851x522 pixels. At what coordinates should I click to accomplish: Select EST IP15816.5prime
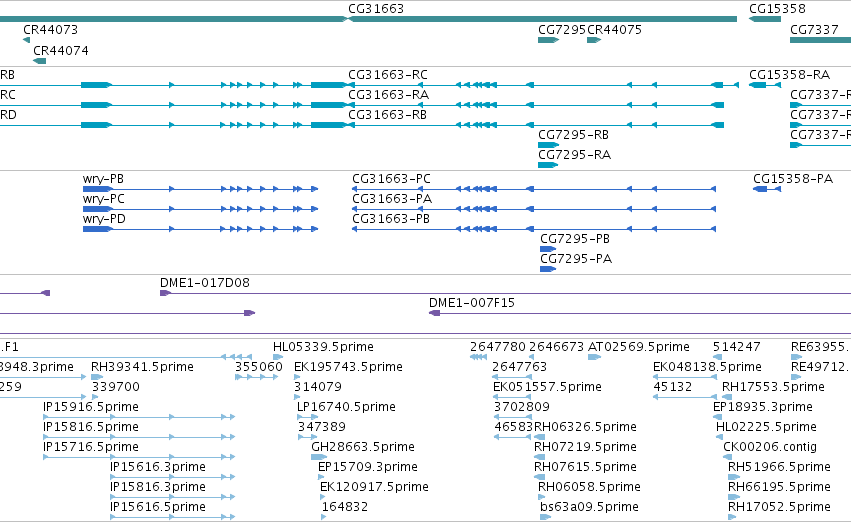click(x=91, y=427)
